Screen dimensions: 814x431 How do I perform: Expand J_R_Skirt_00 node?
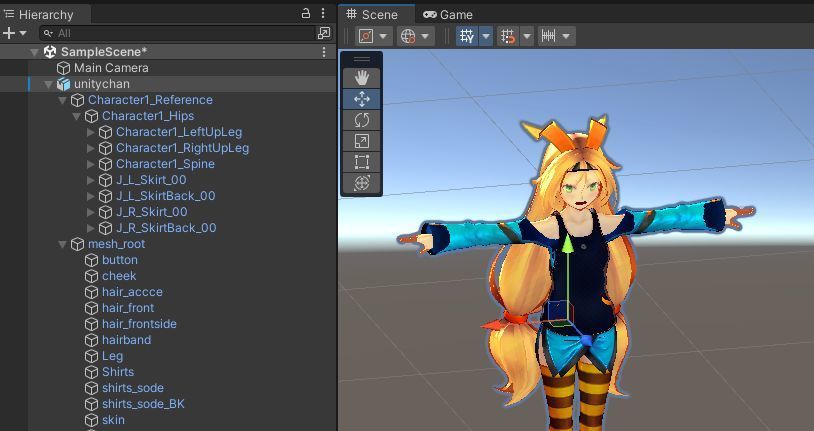tap(90, 212)
